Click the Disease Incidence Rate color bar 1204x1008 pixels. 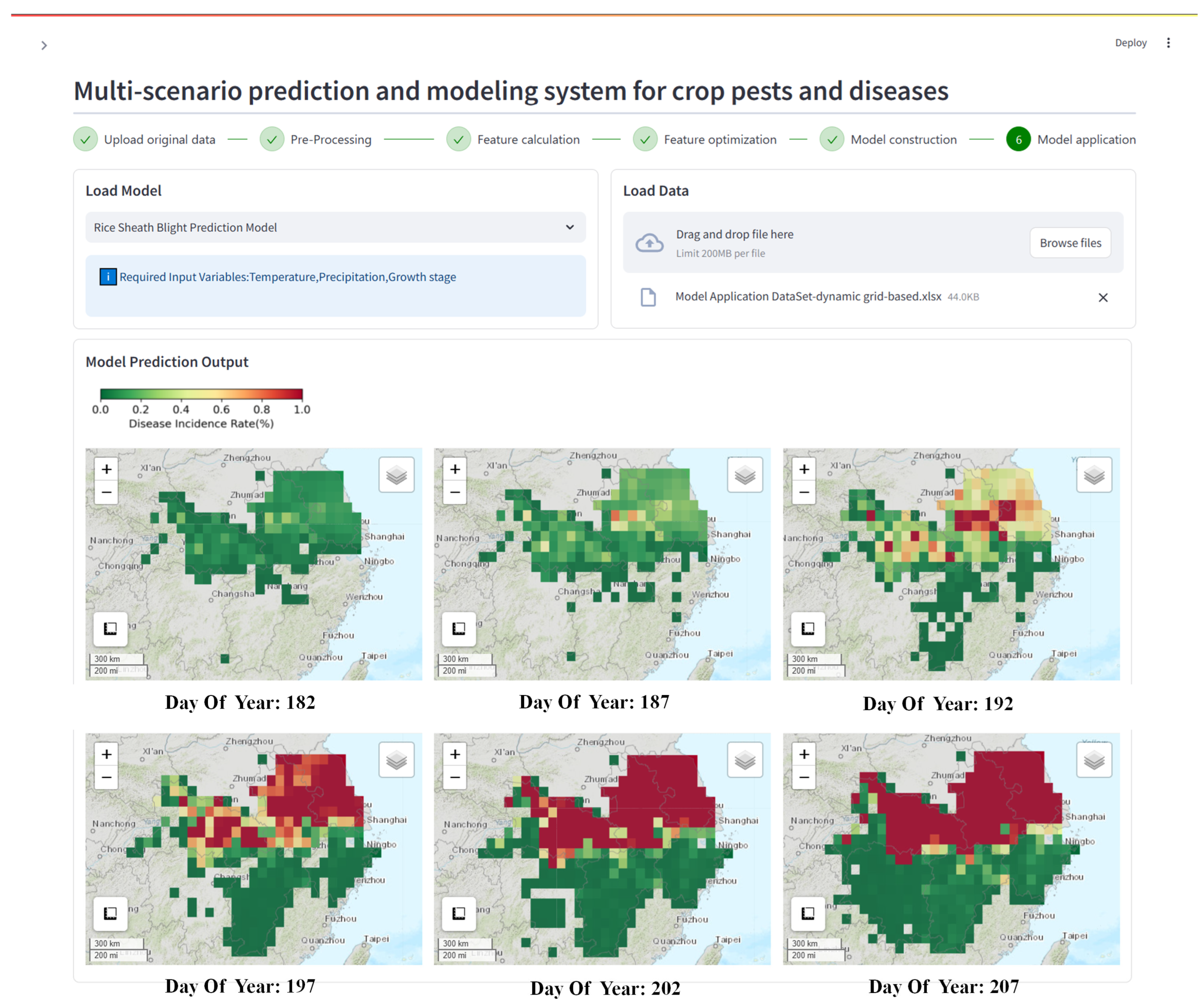201,394
